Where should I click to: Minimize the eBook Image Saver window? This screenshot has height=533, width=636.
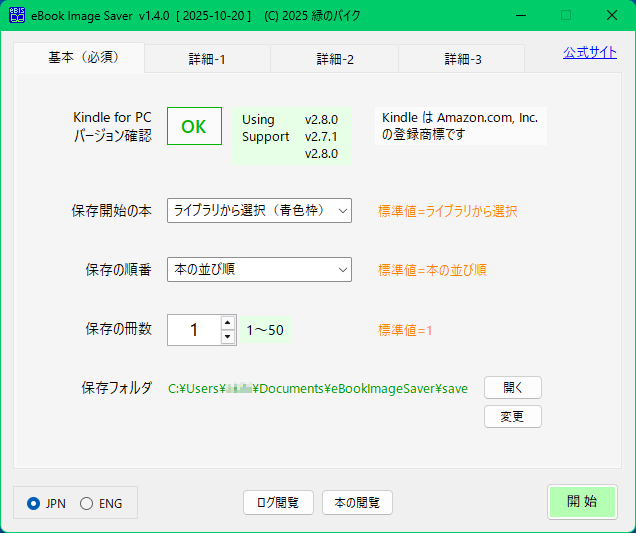click(520, 15)
